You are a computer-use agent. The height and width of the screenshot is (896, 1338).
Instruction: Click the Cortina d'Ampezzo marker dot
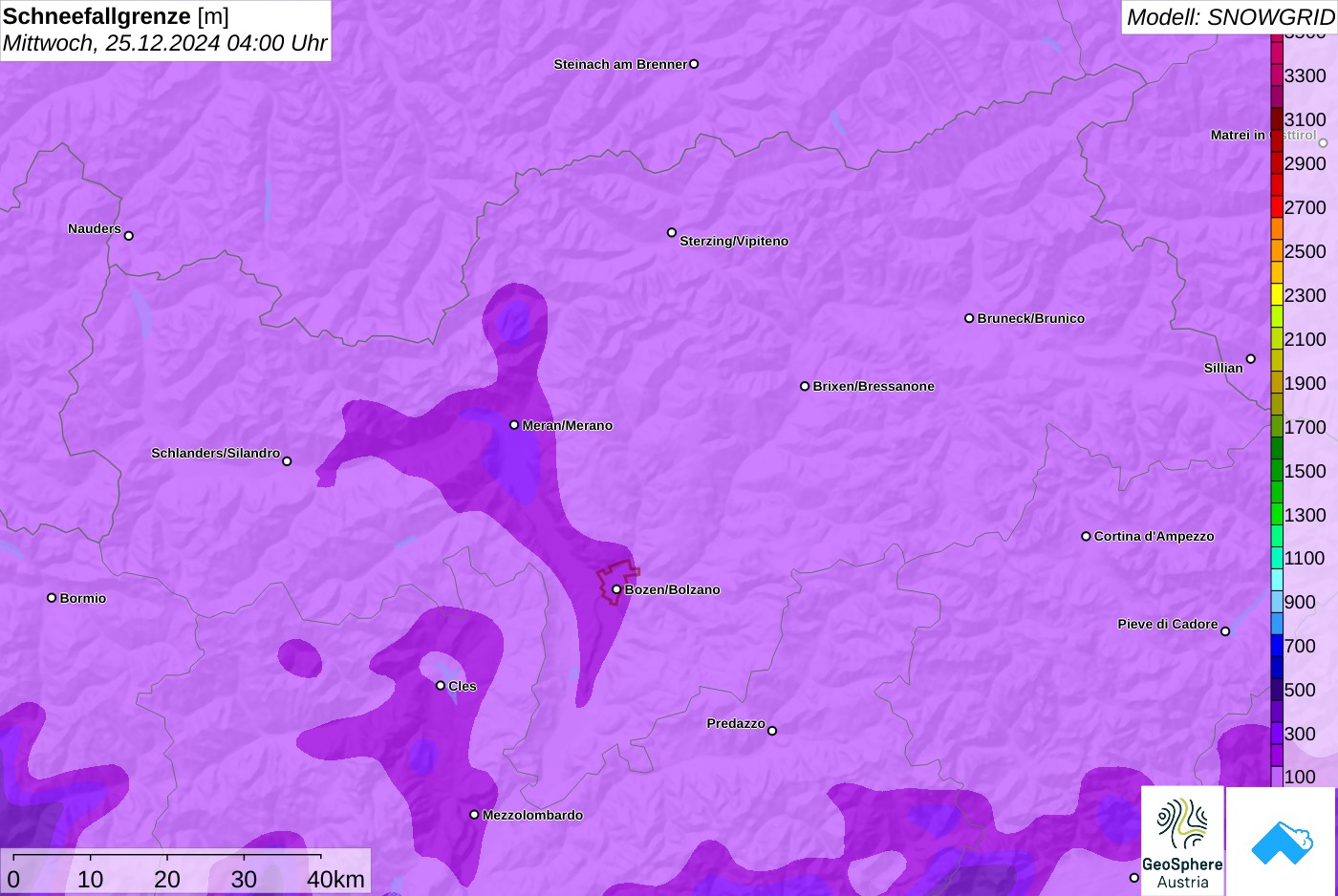[1086, 536]
